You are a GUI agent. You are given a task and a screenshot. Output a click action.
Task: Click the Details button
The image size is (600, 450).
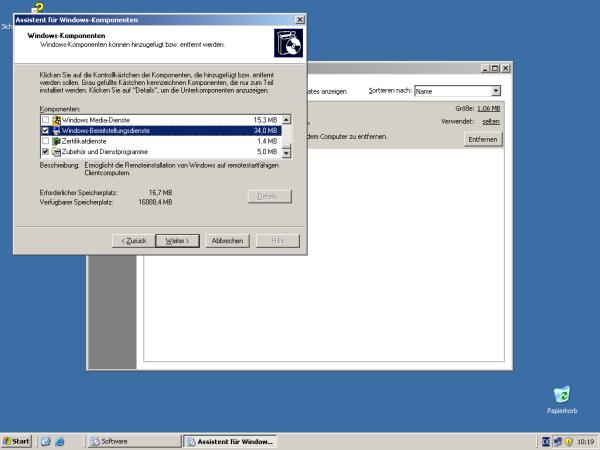pos(270,196)
